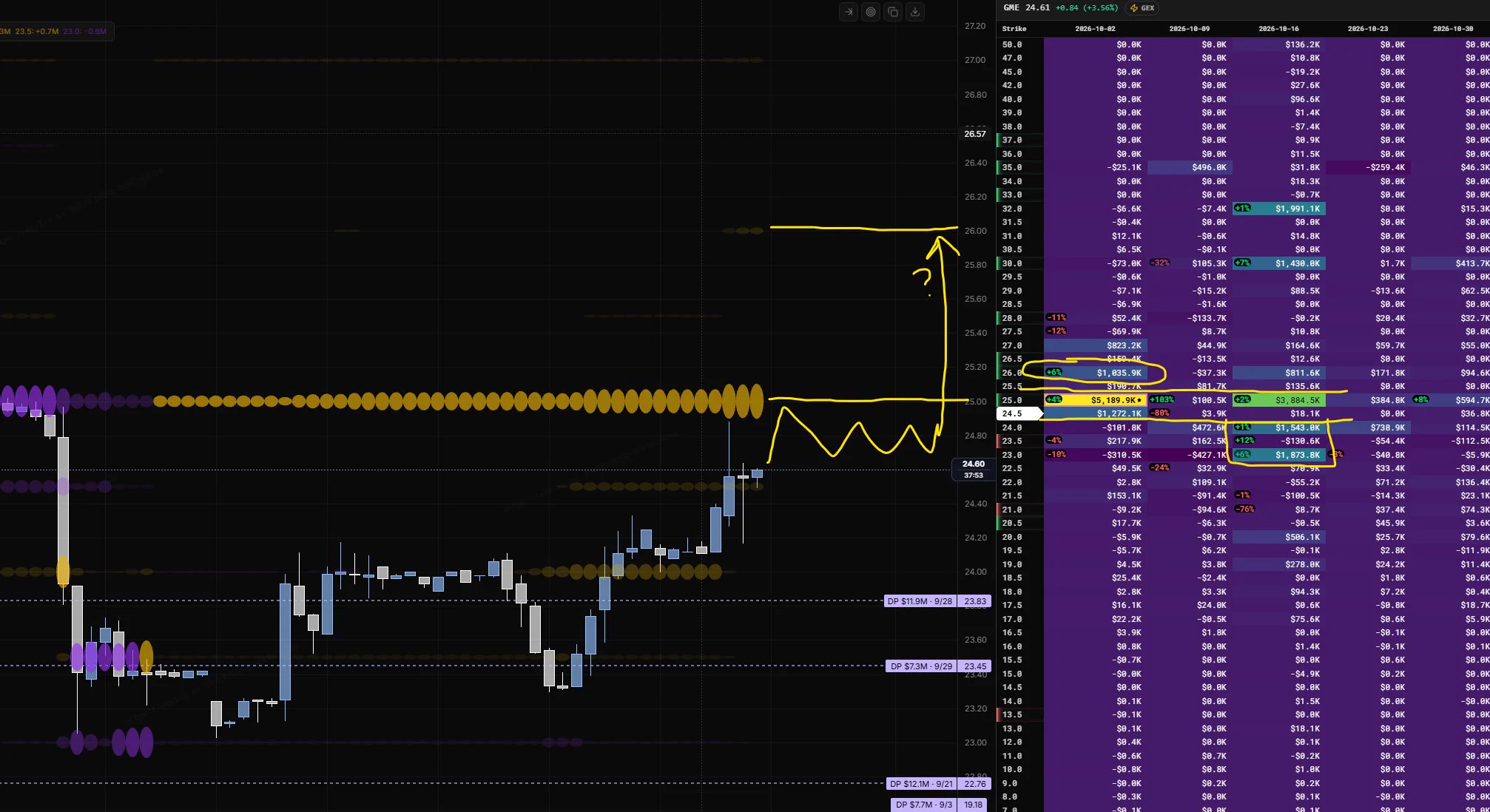Select the 2026-10-02 expiry column header
This screenshot has height=812, width=1490.
point(1095,29)
